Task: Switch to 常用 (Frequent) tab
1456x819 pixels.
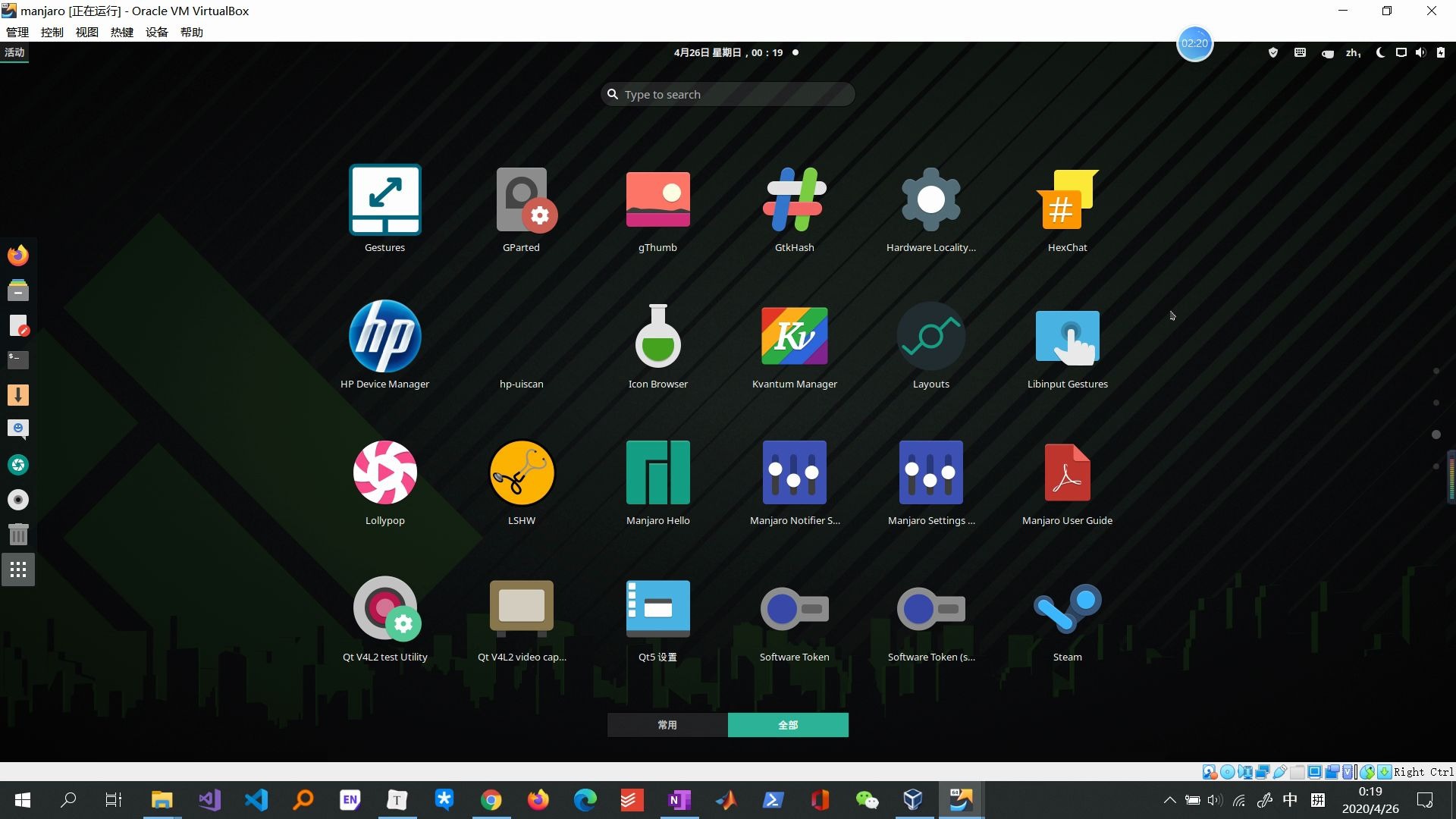Action: coord(667,725)
